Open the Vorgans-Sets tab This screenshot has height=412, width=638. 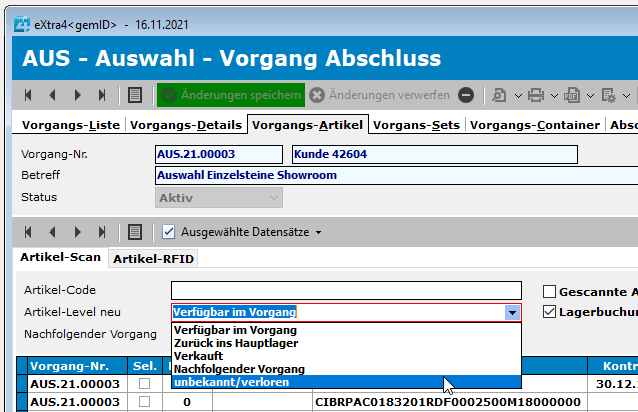point(416,125)
